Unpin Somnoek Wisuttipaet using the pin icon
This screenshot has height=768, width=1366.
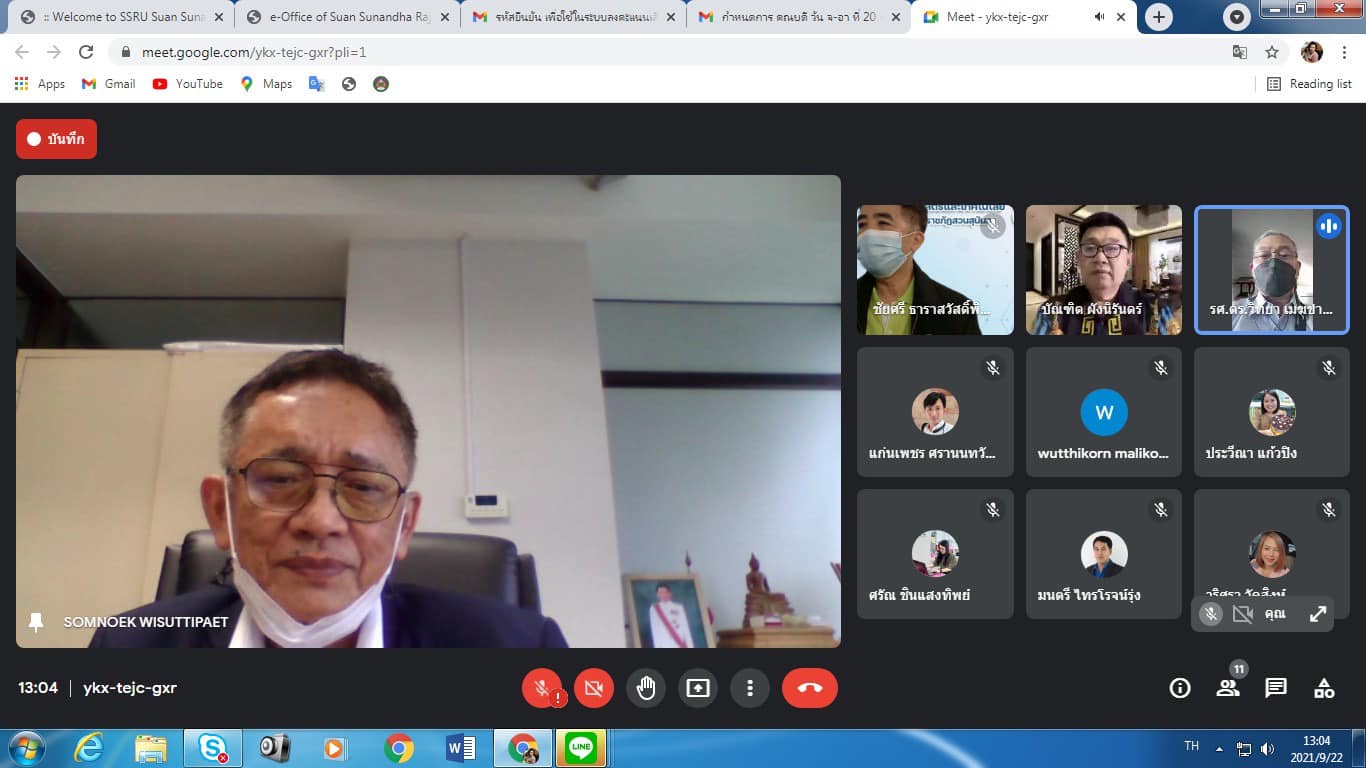[x=37, y=622]
